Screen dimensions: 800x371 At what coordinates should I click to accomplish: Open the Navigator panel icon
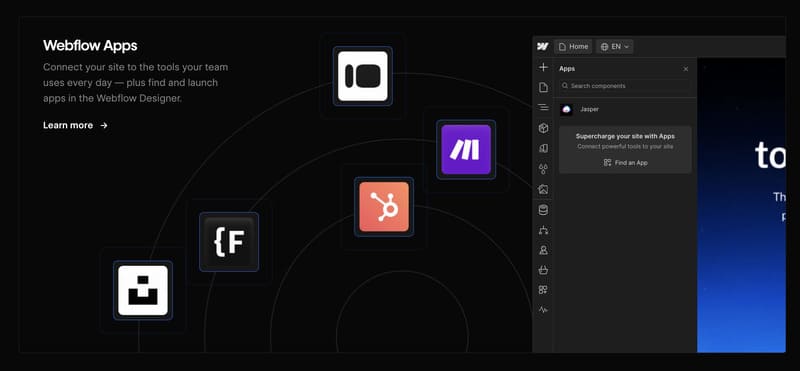pos(543,108)
